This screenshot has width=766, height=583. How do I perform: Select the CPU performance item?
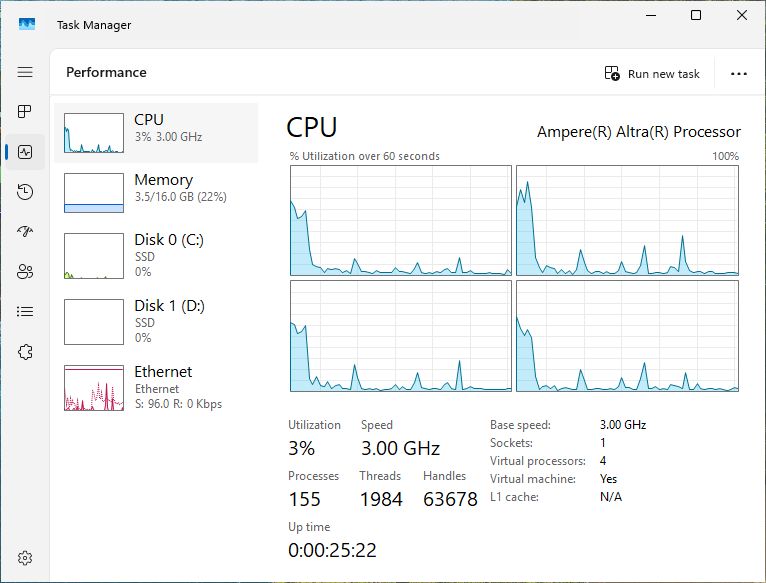[156, 133]
